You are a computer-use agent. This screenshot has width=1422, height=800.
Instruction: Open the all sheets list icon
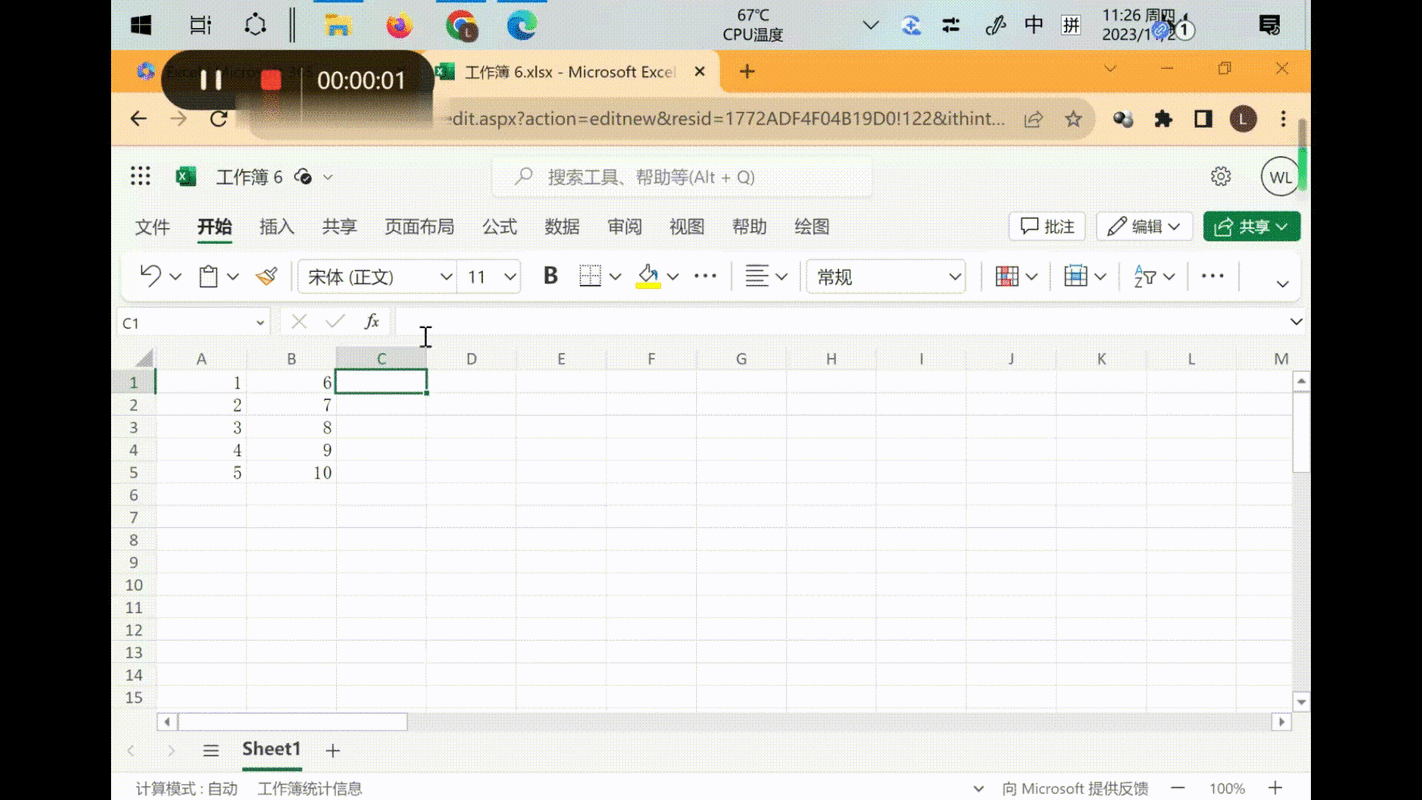211,750
